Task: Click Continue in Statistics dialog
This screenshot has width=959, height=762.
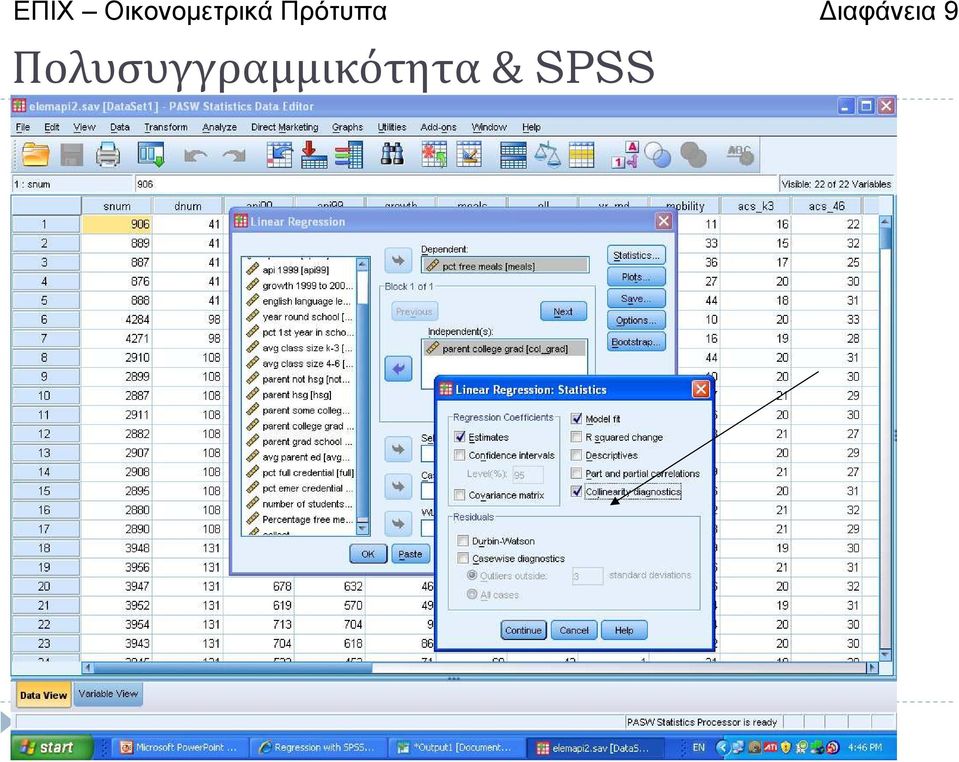Action: (x=523, y=630)
